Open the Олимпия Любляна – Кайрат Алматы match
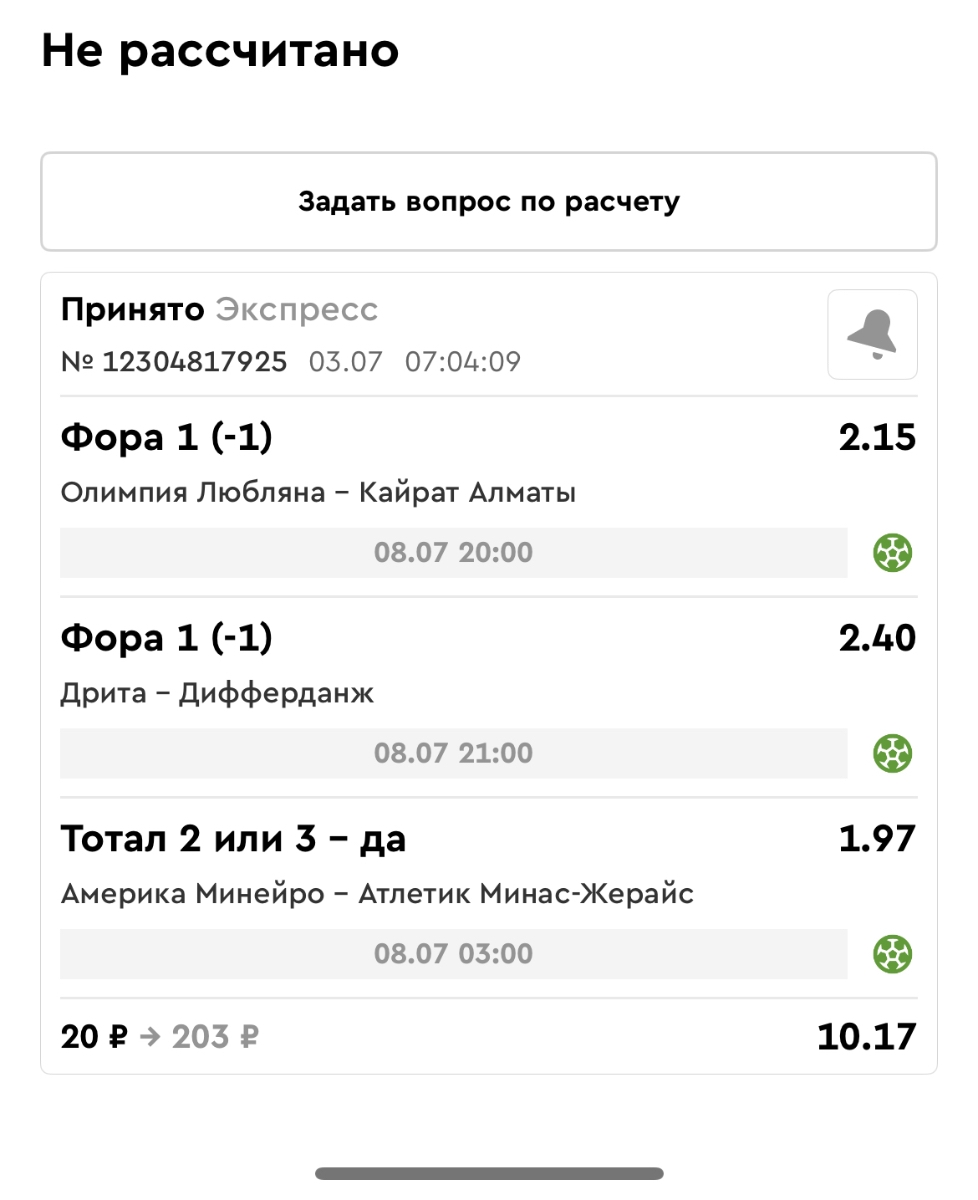The width and height of the screenshot is (978, 1200). (318, 493)
